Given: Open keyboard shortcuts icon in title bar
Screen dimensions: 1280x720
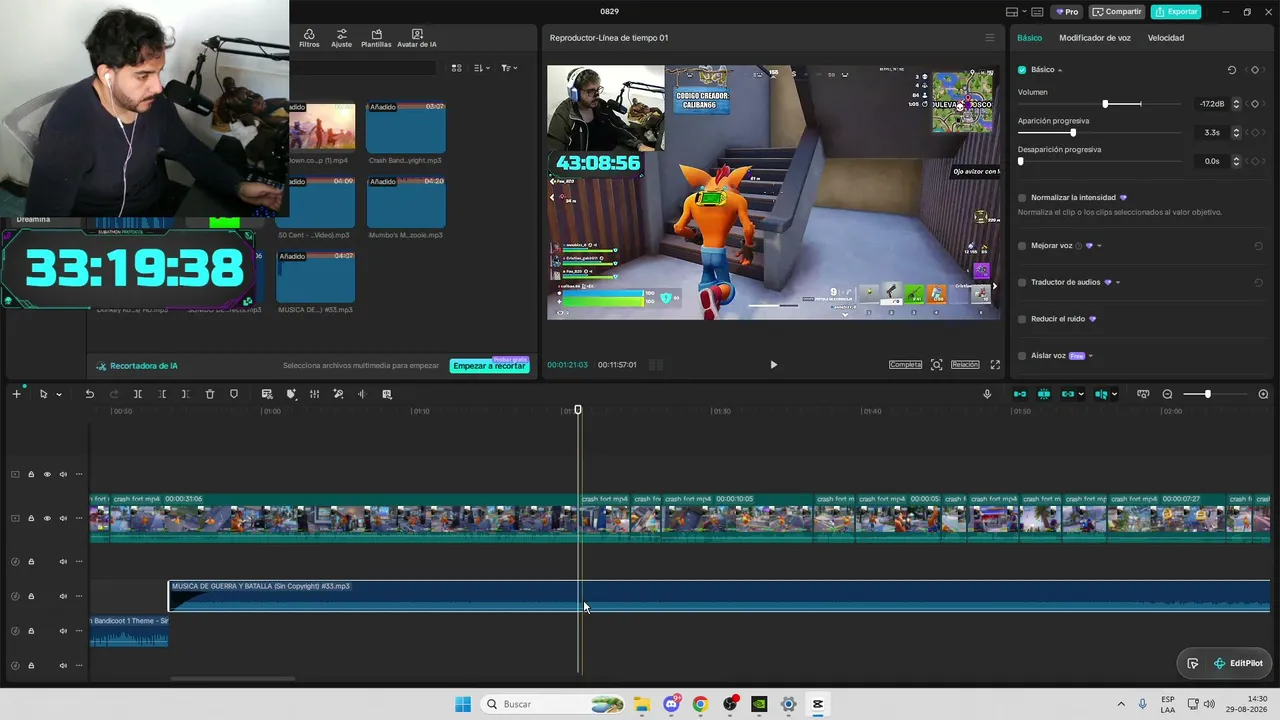Looking at the screenshot, I should tap(1036, 12).
